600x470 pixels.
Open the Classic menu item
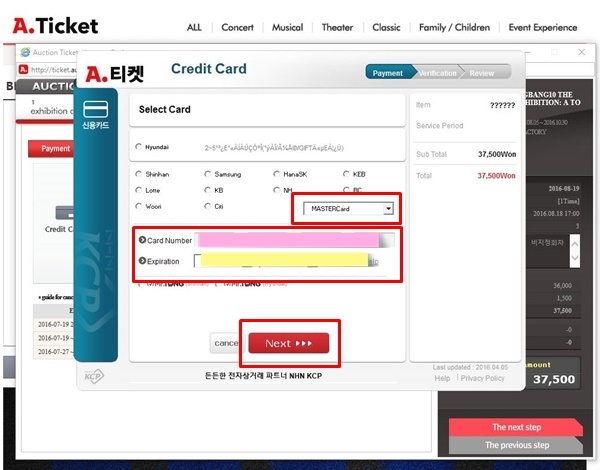(x=386, y=28)
